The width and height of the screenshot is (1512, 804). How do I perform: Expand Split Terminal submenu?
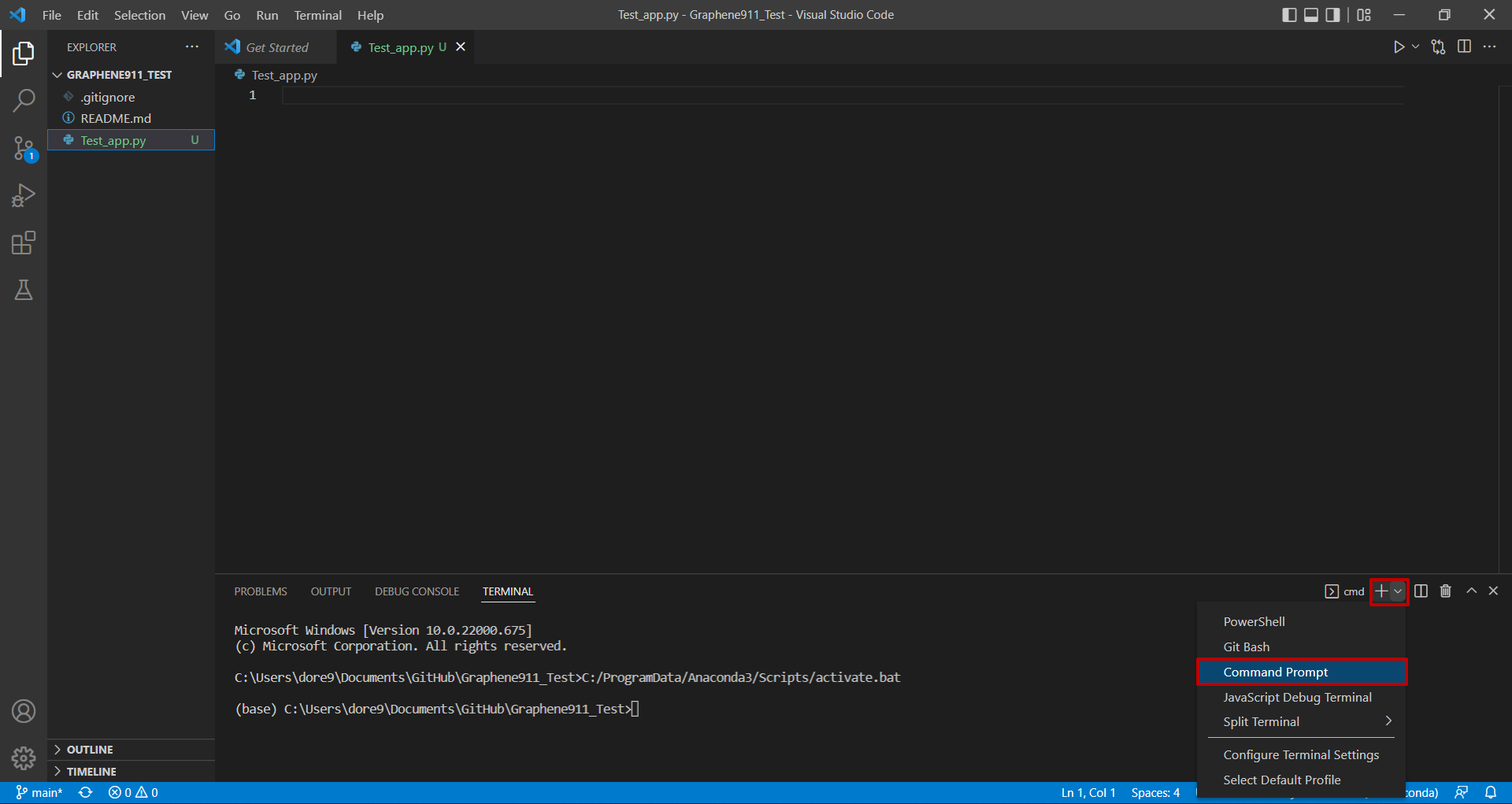(1301, 721)
